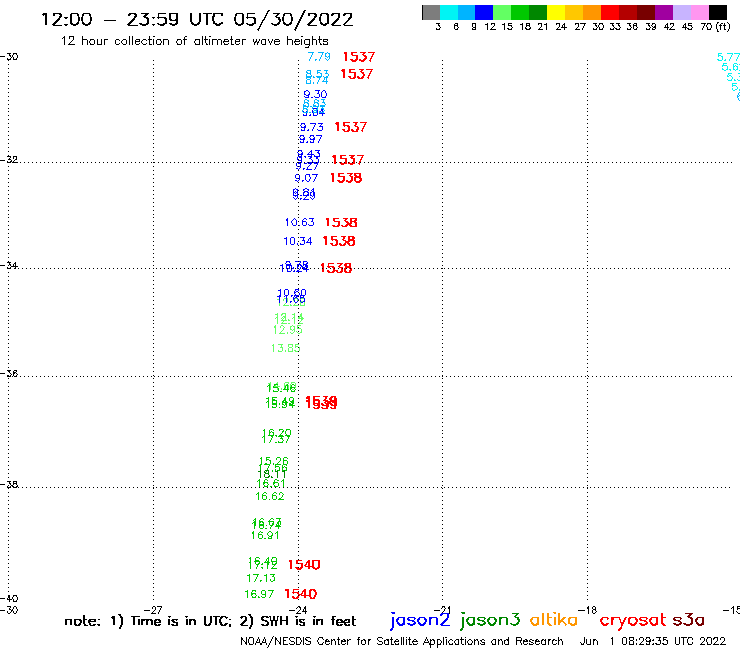
Task: Click the '70 (ft)' color scale label
Action: tap(715, 27)
